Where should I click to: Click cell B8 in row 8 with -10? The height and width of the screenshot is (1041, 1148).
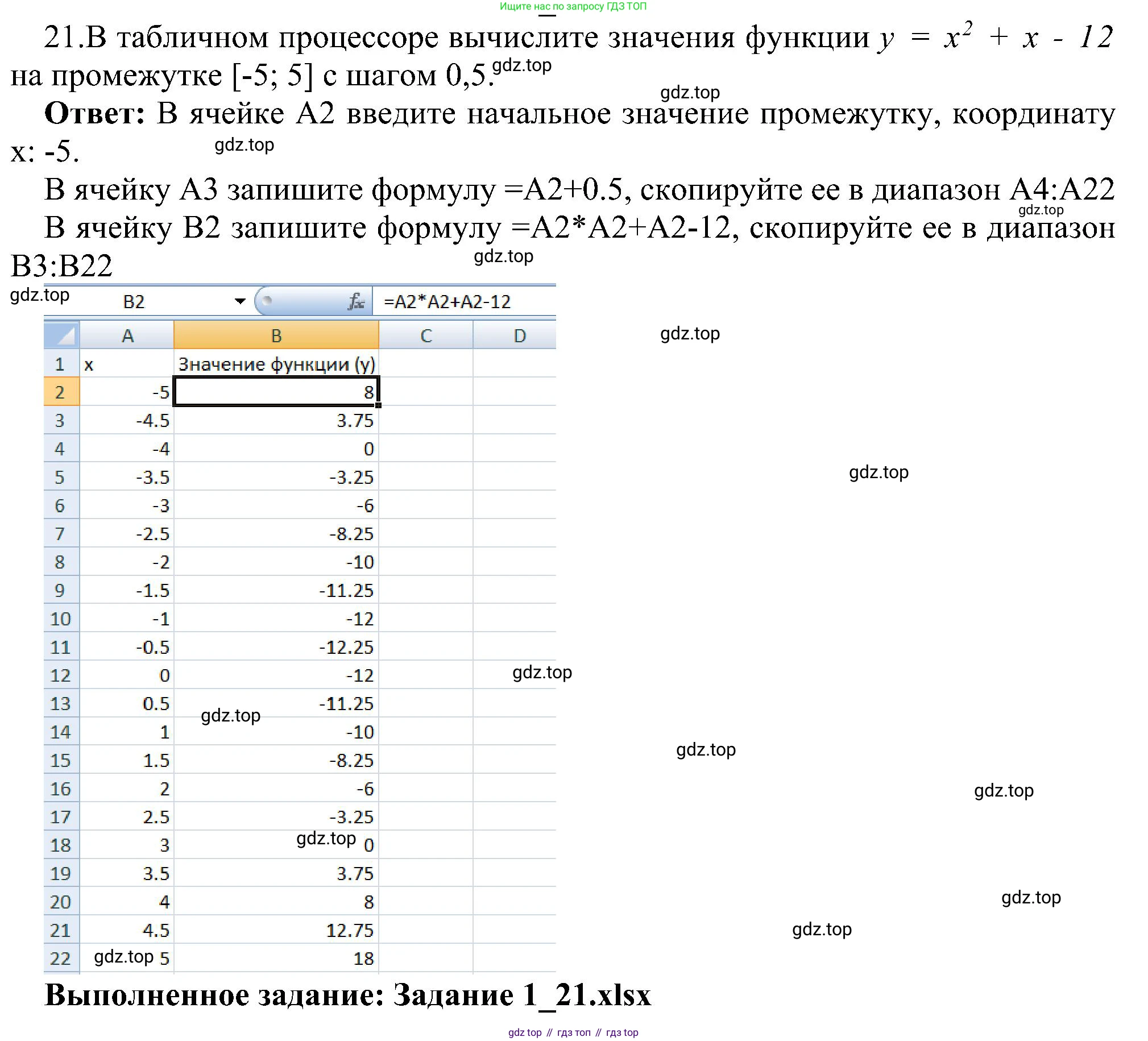(276, 562)
